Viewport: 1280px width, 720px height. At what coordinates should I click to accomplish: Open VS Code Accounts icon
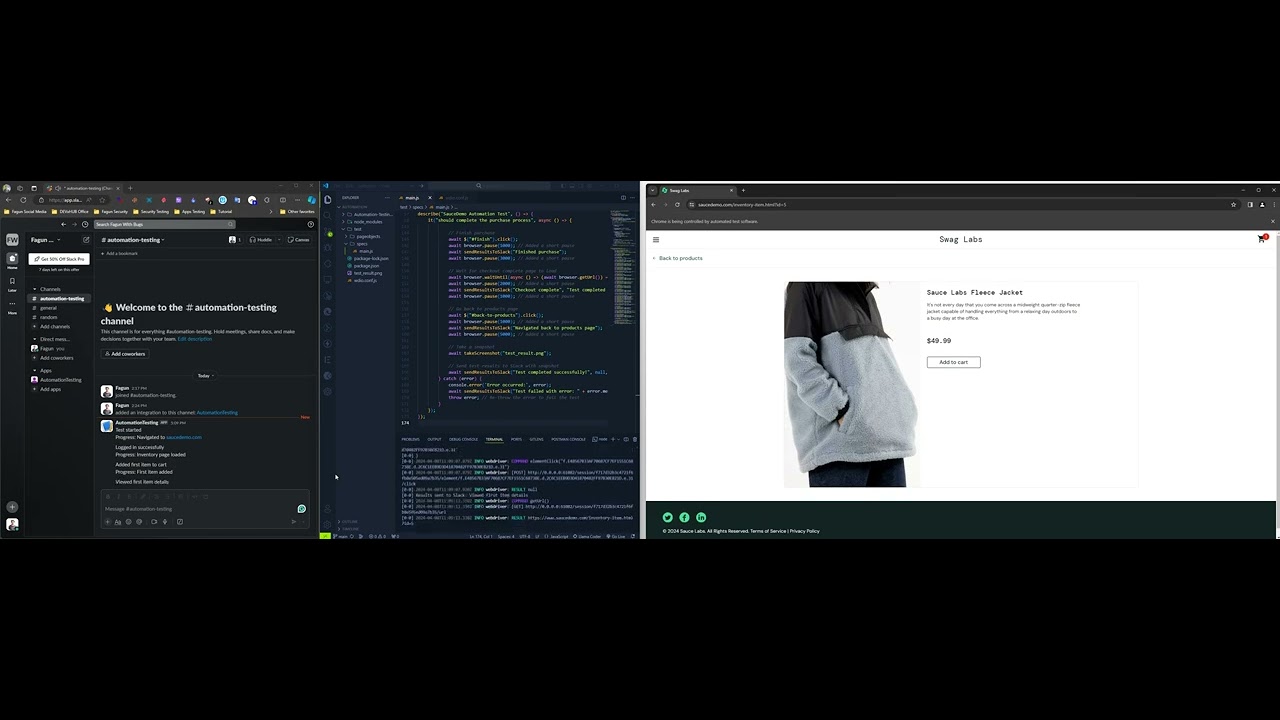coord(328,509)
